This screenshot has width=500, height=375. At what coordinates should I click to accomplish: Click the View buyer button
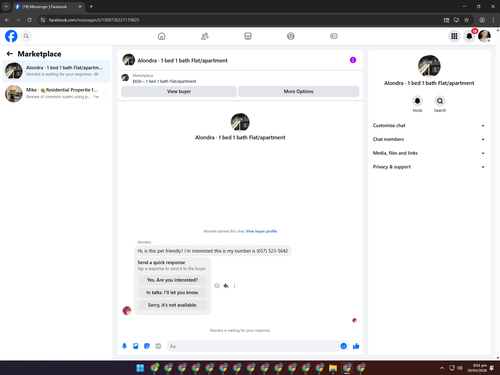(x=179, y=91)
